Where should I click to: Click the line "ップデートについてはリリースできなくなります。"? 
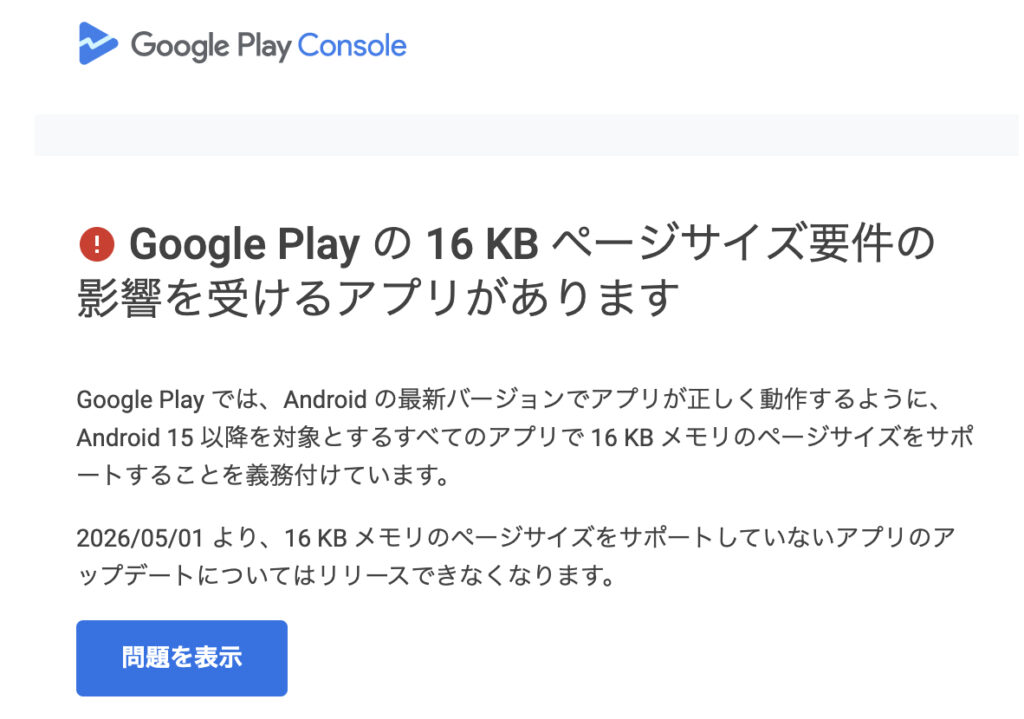(346, 575)
